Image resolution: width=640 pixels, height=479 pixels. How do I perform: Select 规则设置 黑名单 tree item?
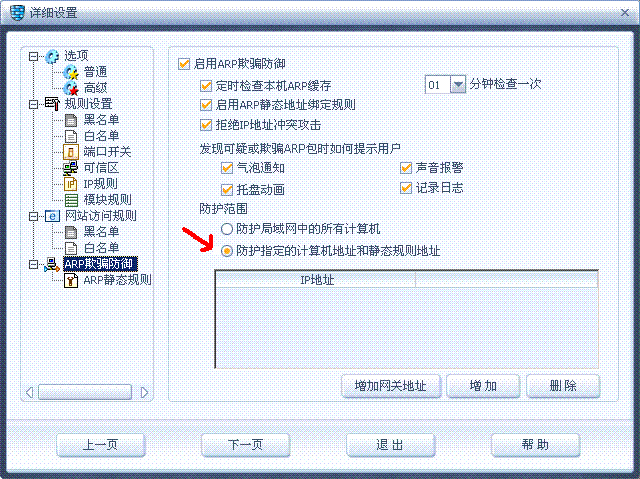click(101, 120)
